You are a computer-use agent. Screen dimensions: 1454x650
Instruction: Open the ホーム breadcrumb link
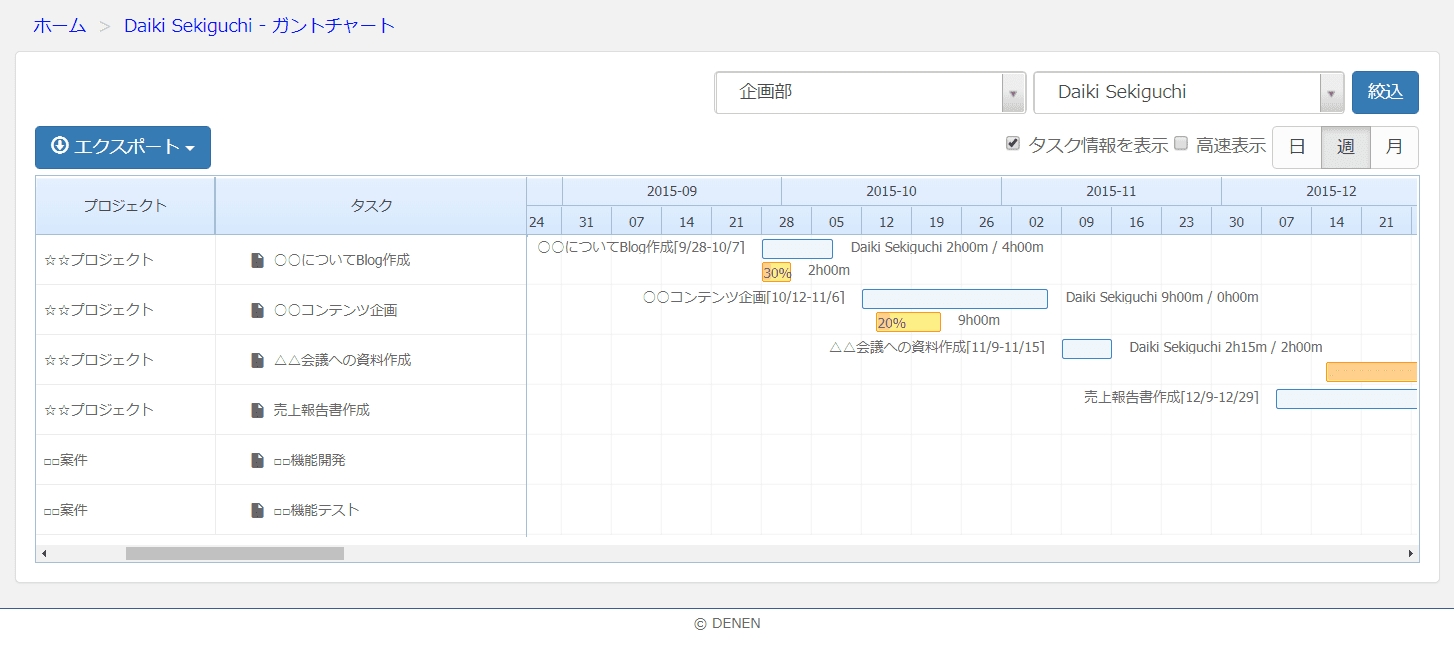[59, 25]
